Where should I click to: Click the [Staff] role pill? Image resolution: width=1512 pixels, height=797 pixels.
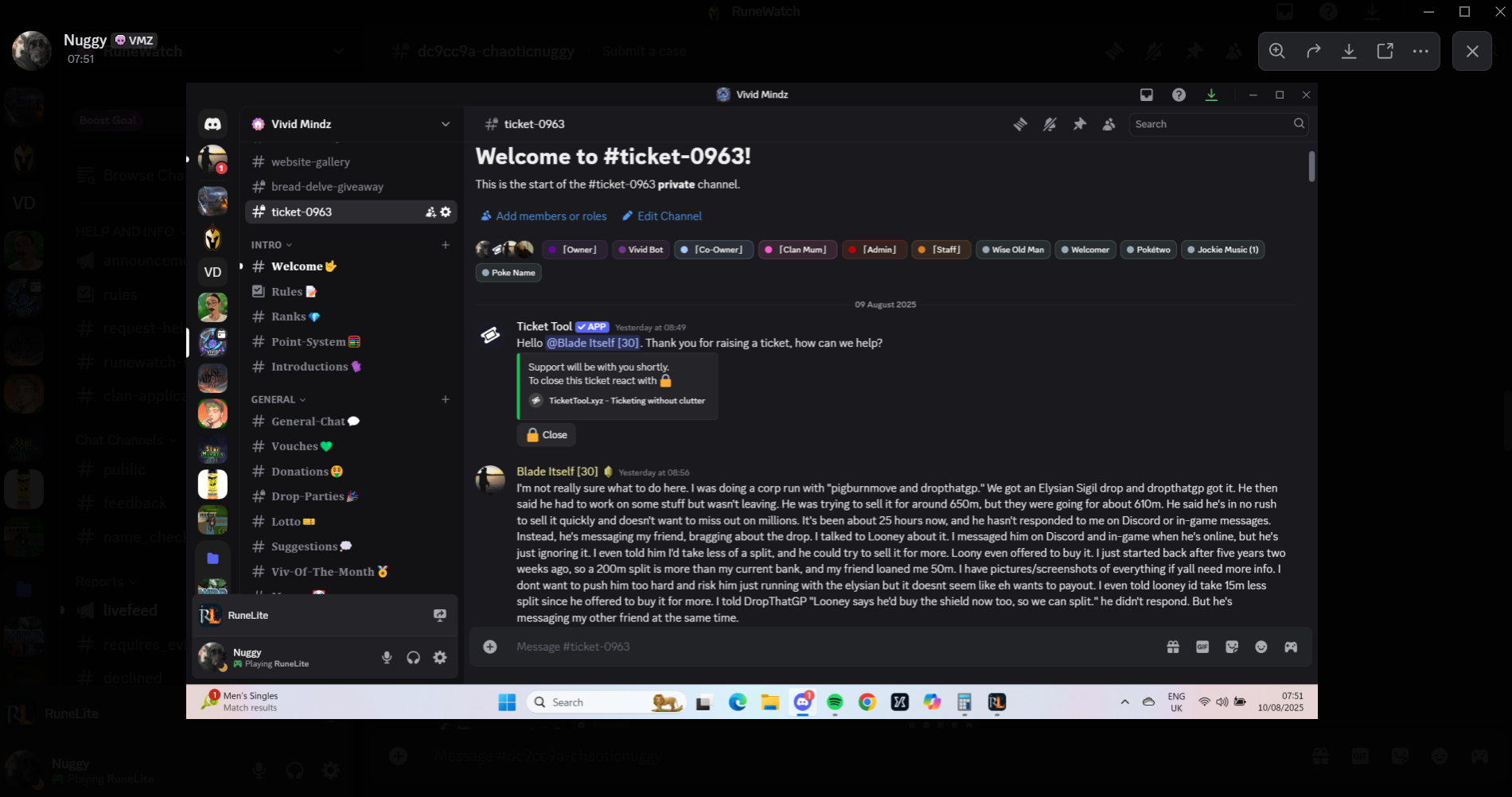click(941, 250)
